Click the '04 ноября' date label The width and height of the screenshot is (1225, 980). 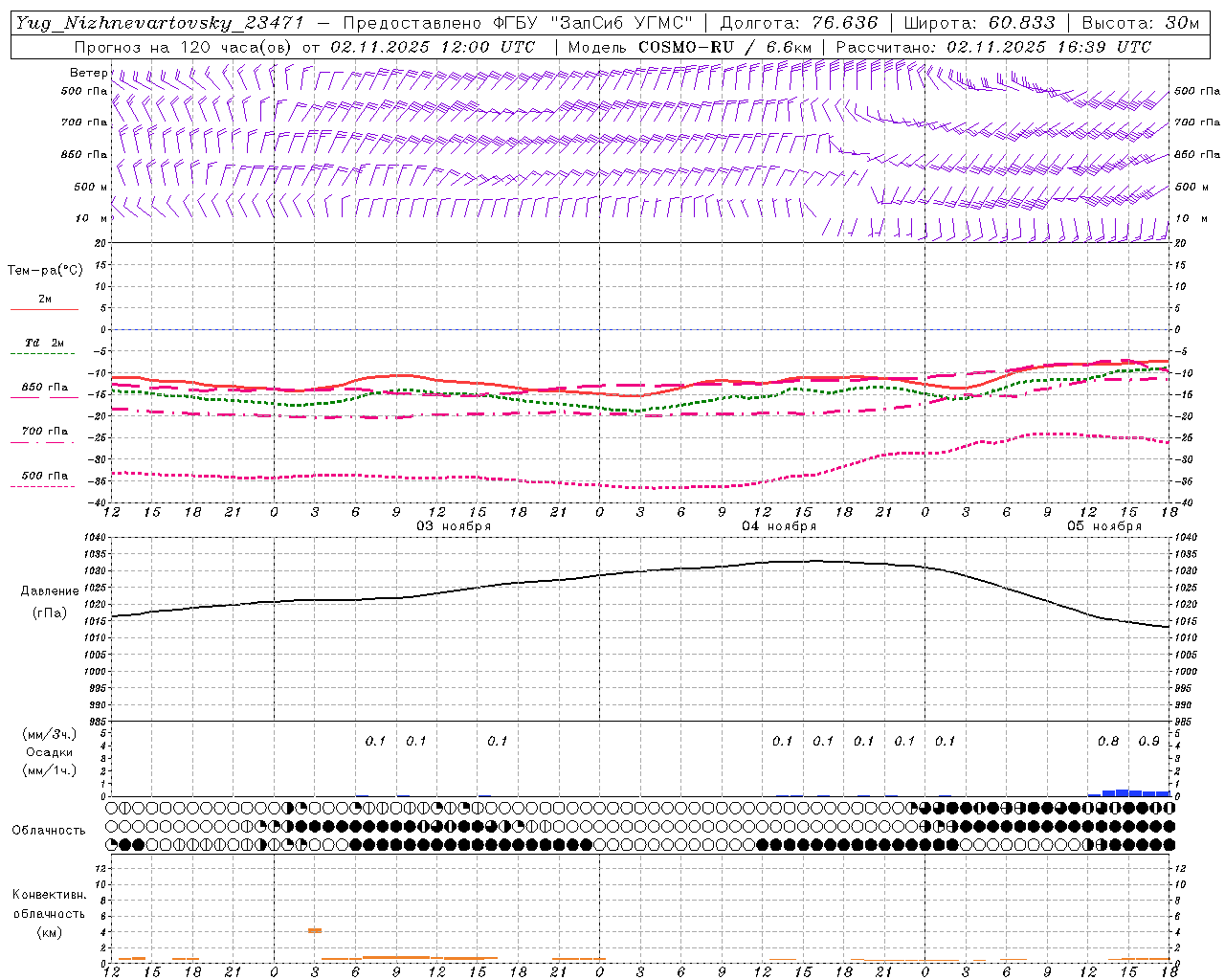tap(779, 526)
